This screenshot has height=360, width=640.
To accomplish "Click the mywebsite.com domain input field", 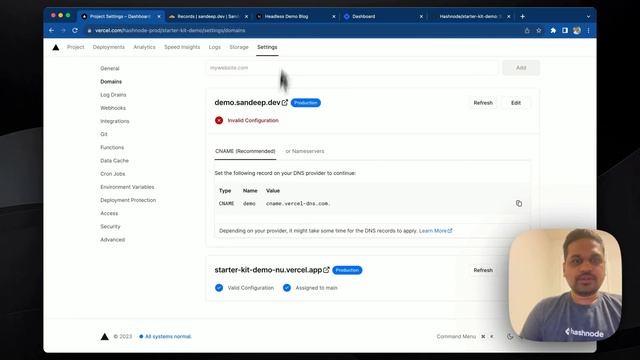I will click(352, 68).
